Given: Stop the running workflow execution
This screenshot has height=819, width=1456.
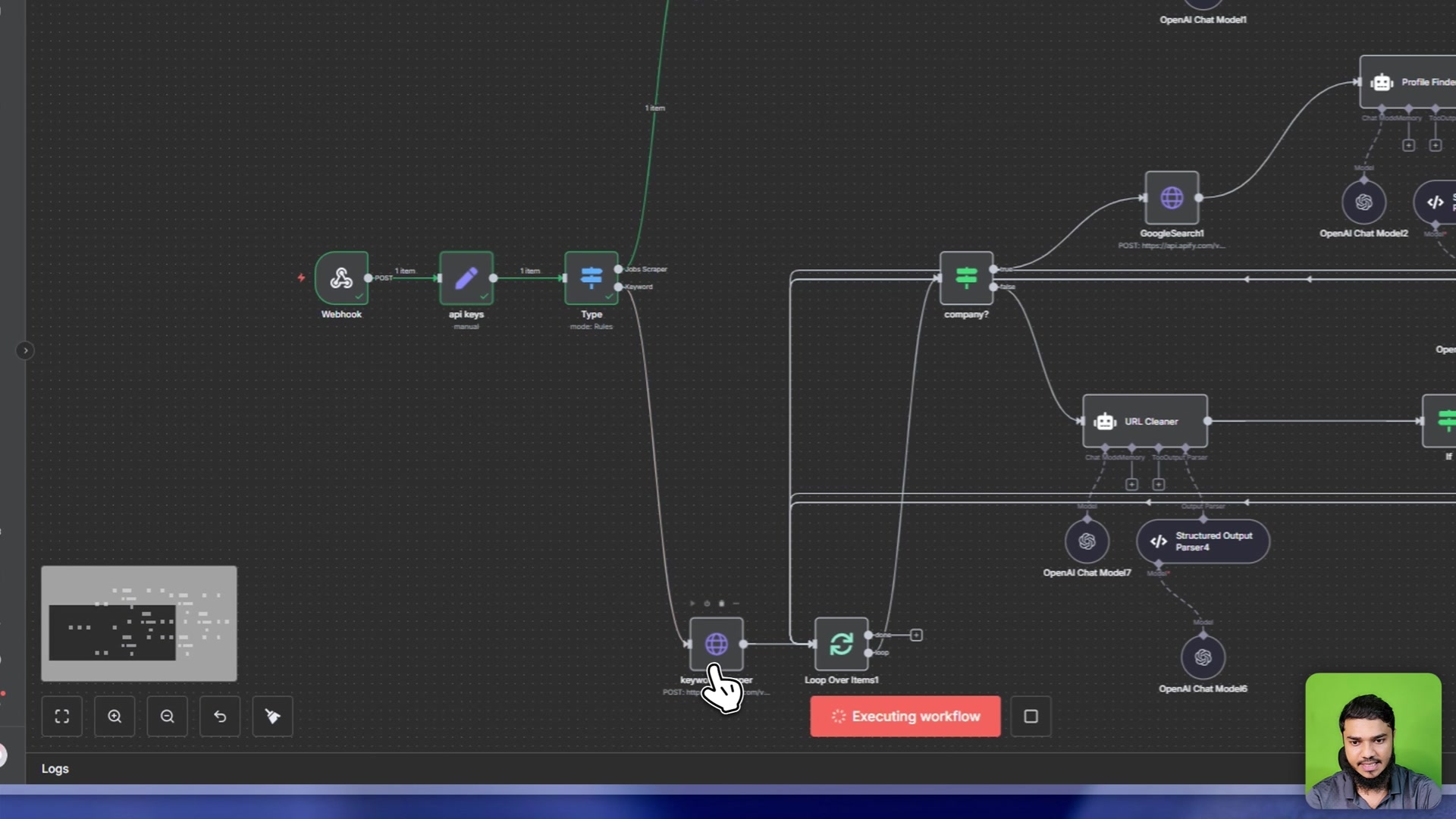Looking at the screenshot, I should [x=1031, y=717].
